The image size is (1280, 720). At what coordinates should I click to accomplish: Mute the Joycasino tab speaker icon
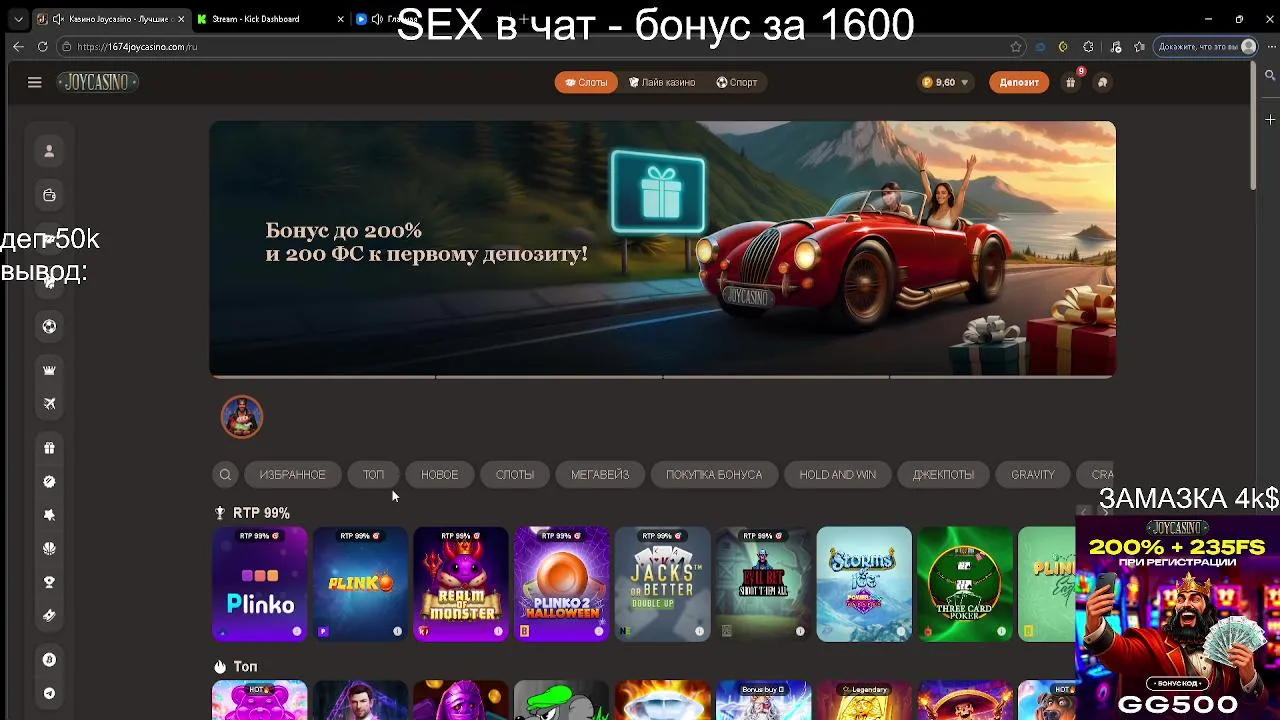coord(58,19)
